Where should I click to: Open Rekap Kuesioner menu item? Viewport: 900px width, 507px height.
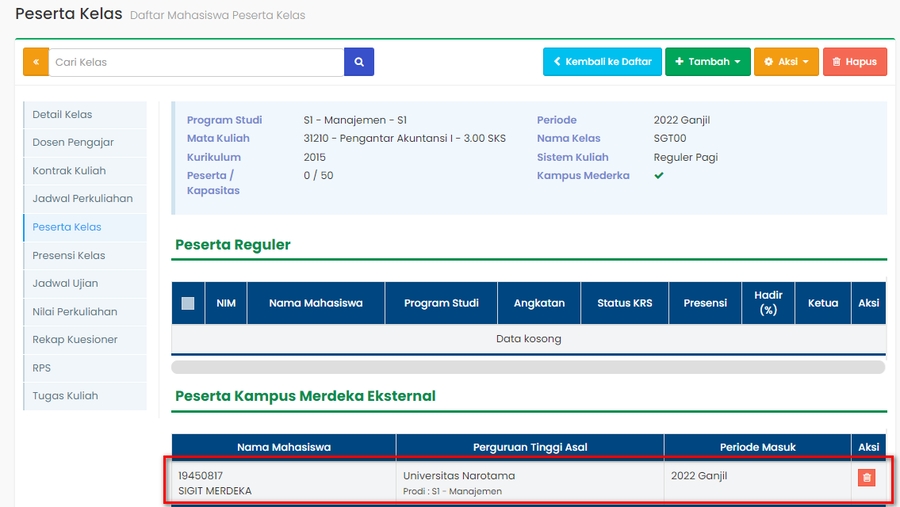[x=74, y=339]
